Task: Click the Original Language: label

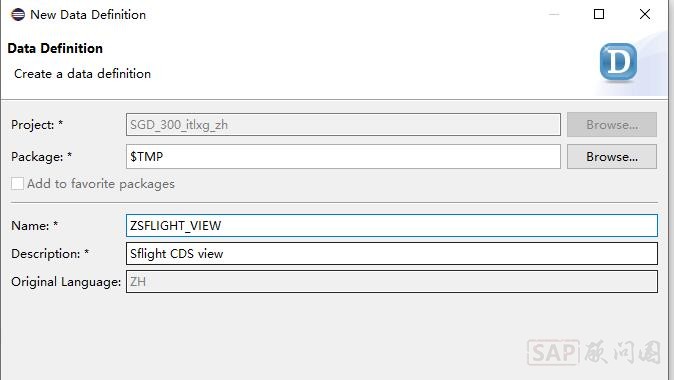Action: point(66,282)
